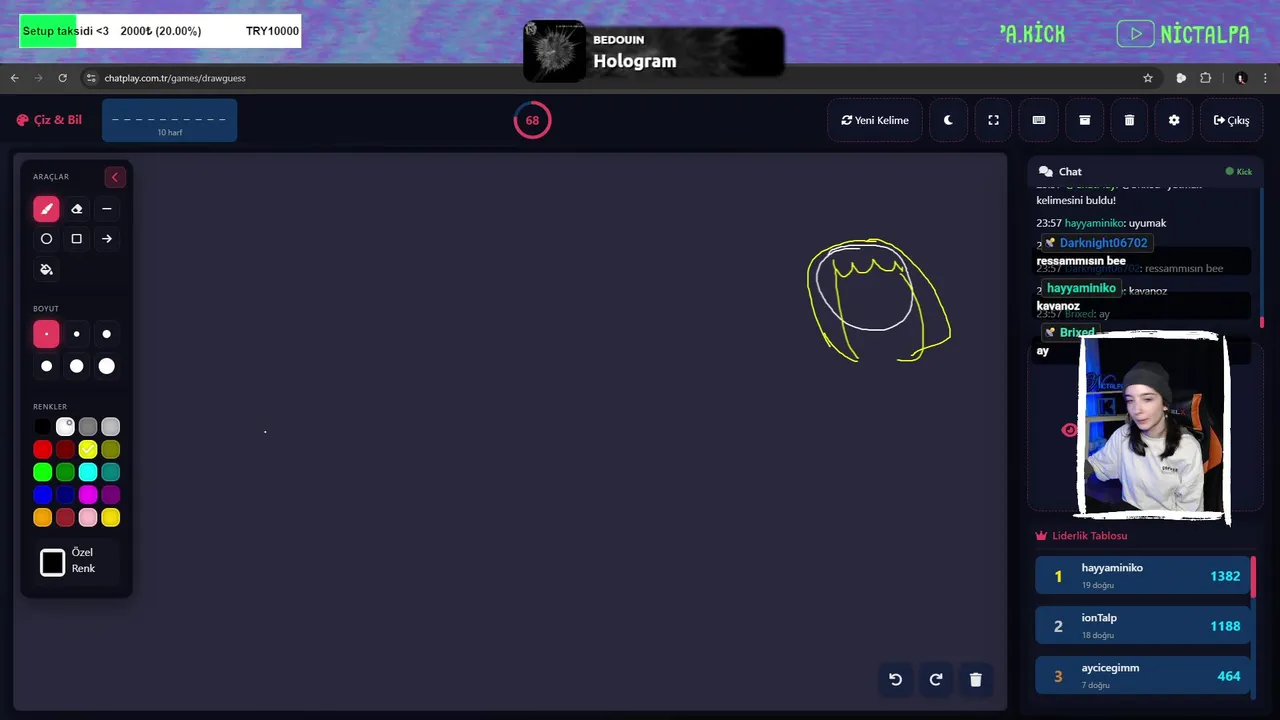Select the arrow shape tool
The height and width of the screenshot is (720, 1280).
tap(107, 239)
